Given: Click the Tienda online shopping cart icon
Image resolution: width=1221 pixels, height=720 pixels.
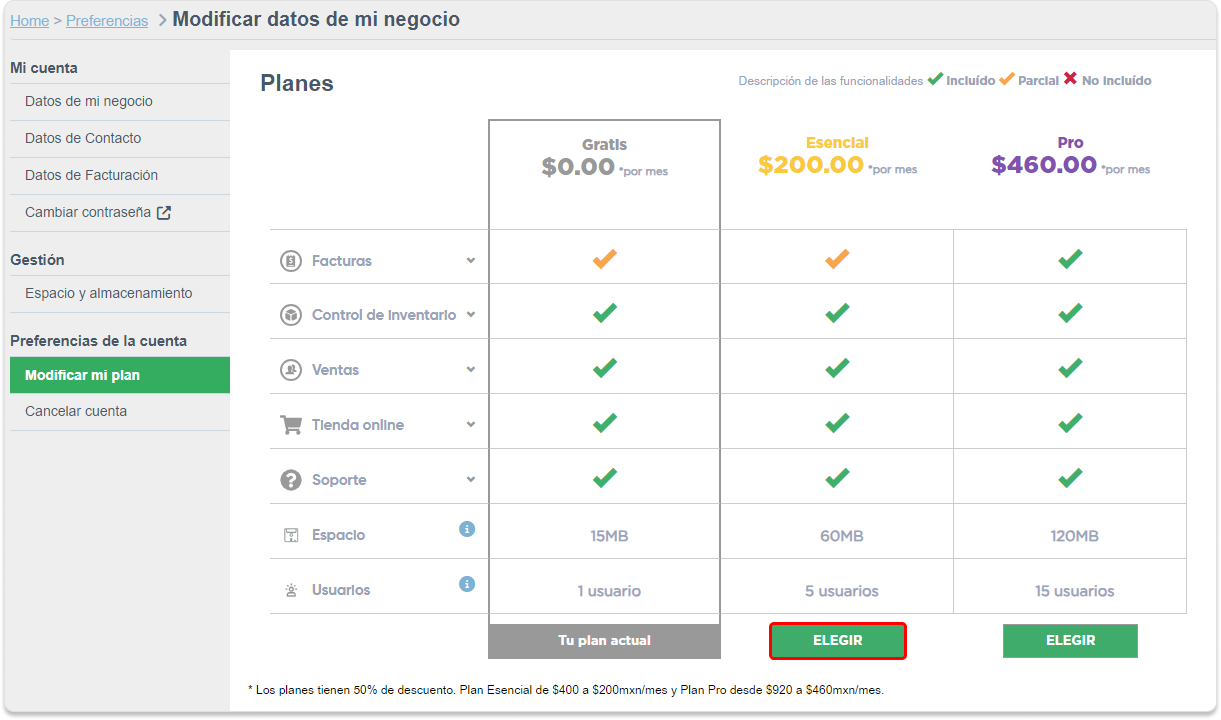Looking at the screenshot, I should pos(290,425).
